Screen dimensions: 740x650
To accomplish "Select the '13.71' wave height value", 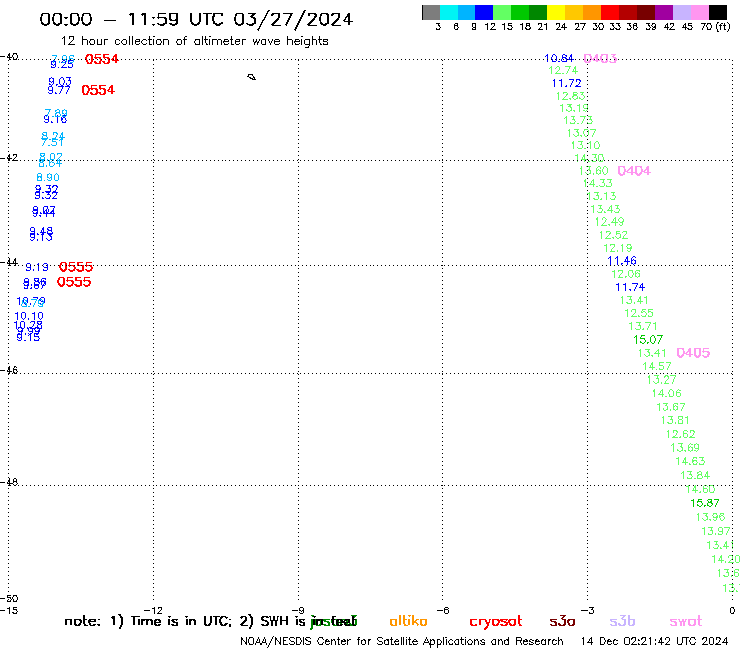I will [x=643, y=326].
